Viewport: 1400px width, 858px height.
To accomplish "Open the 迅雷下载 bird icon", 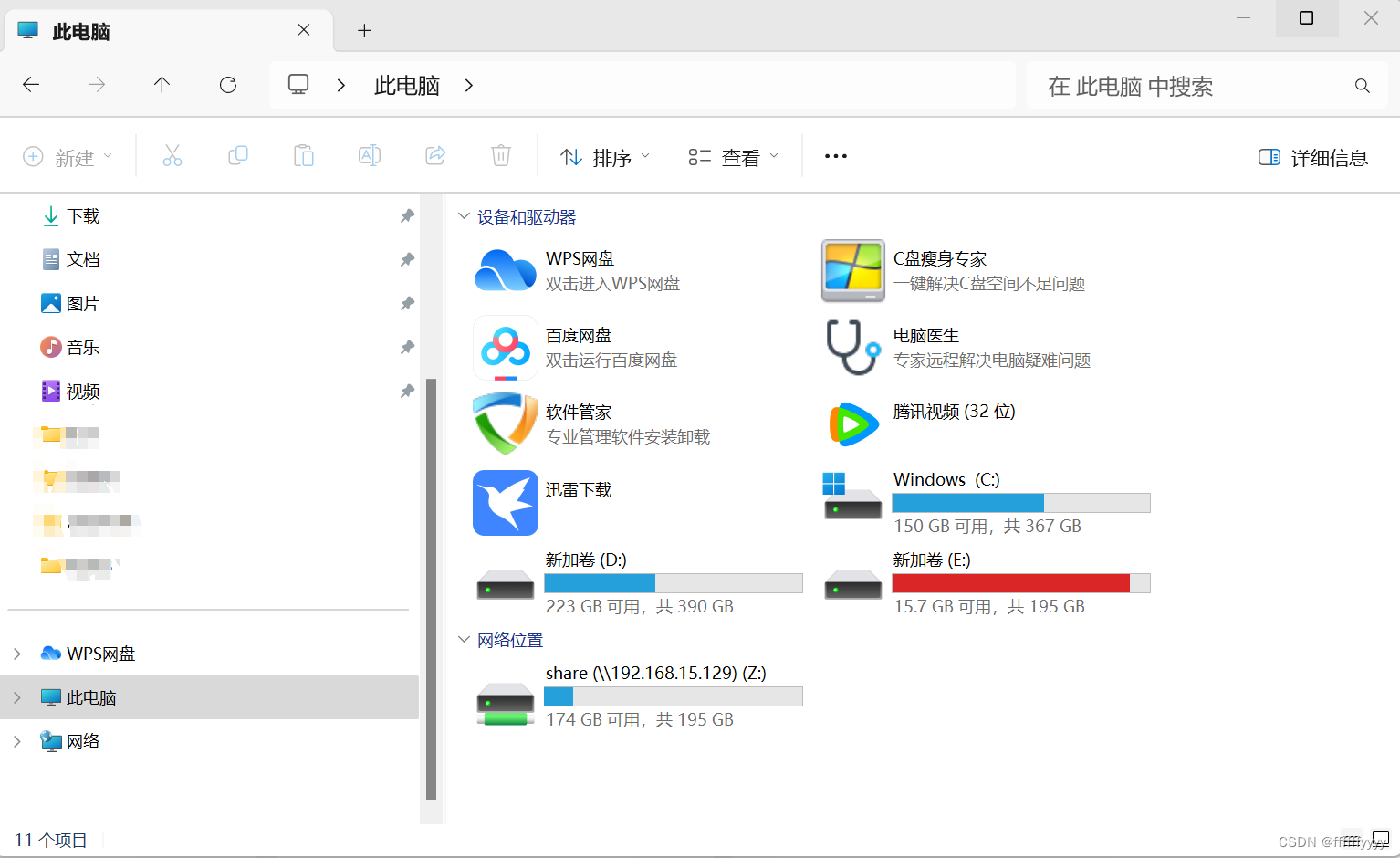I will coord(506,503).
